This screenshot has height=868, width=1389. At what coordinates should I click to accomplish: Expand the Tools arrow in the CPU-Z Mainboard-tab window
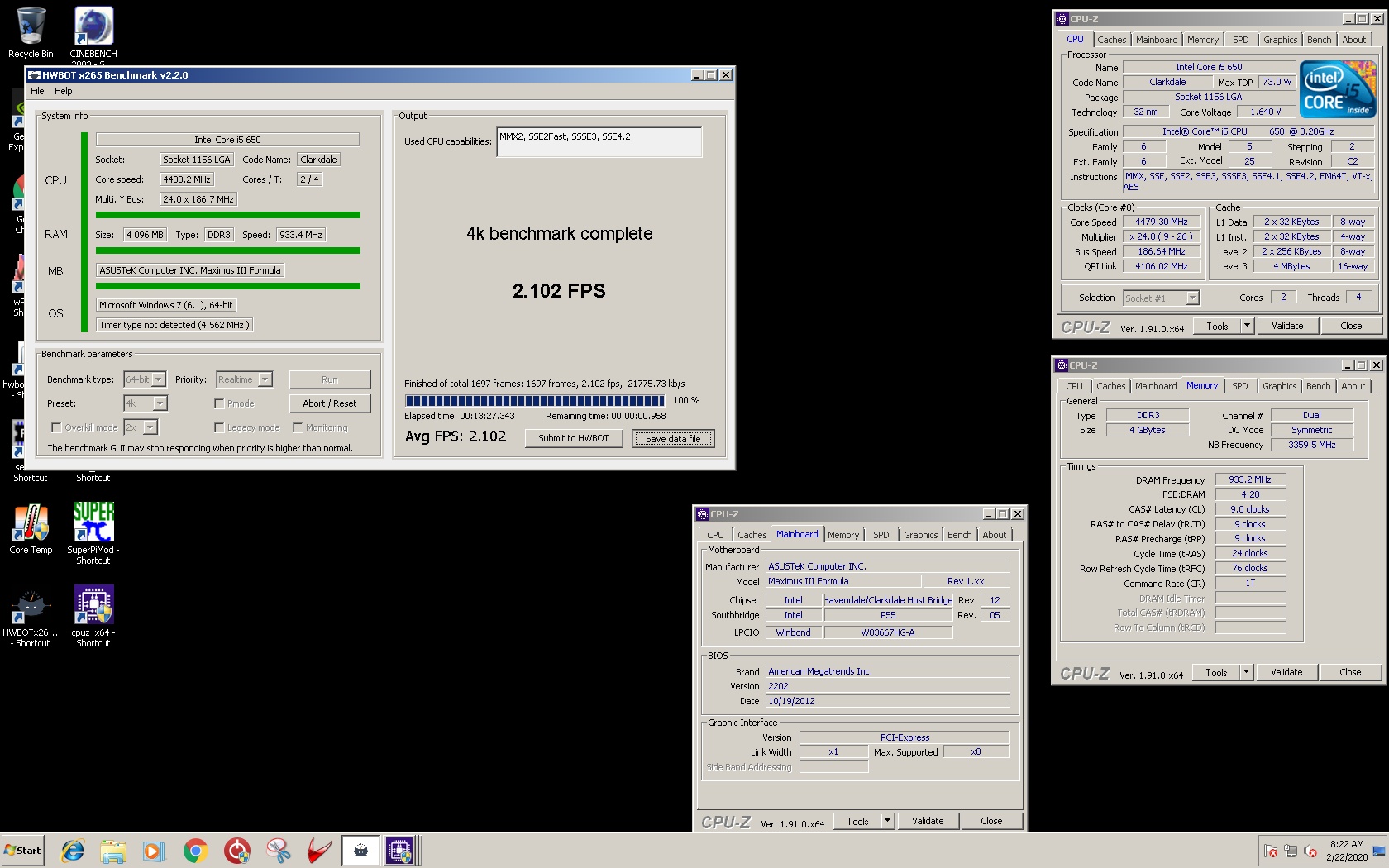pyautogui.click(x=887, y=822)
